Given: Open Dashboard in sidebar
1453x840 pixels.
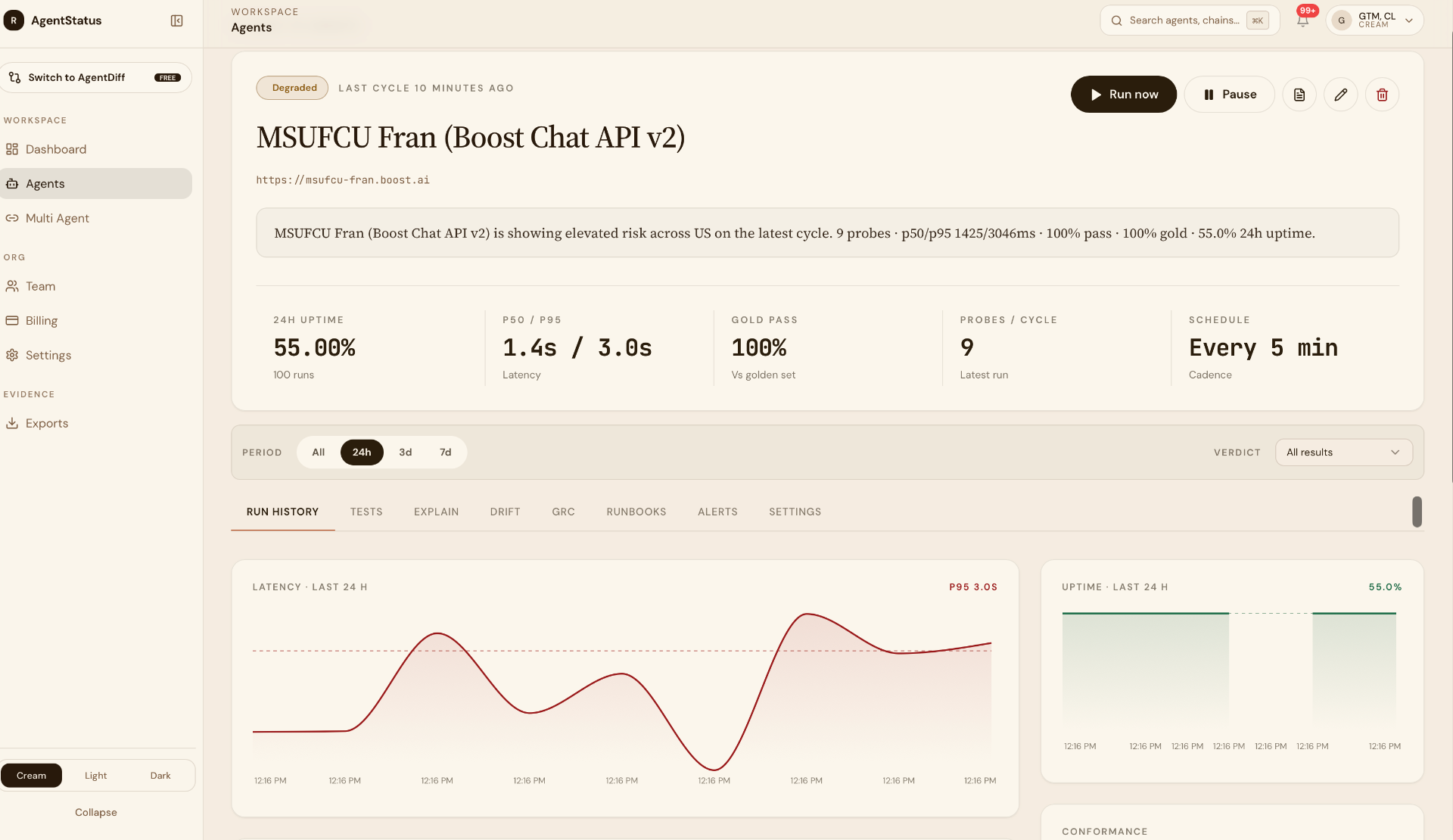Looking at the screenshot, I should [x=96, y=149].
